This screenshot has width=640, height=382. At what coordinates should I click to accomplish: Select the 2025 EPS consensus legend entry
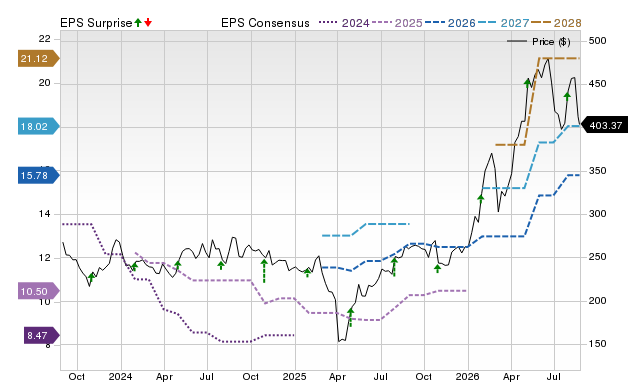(397, 23)
